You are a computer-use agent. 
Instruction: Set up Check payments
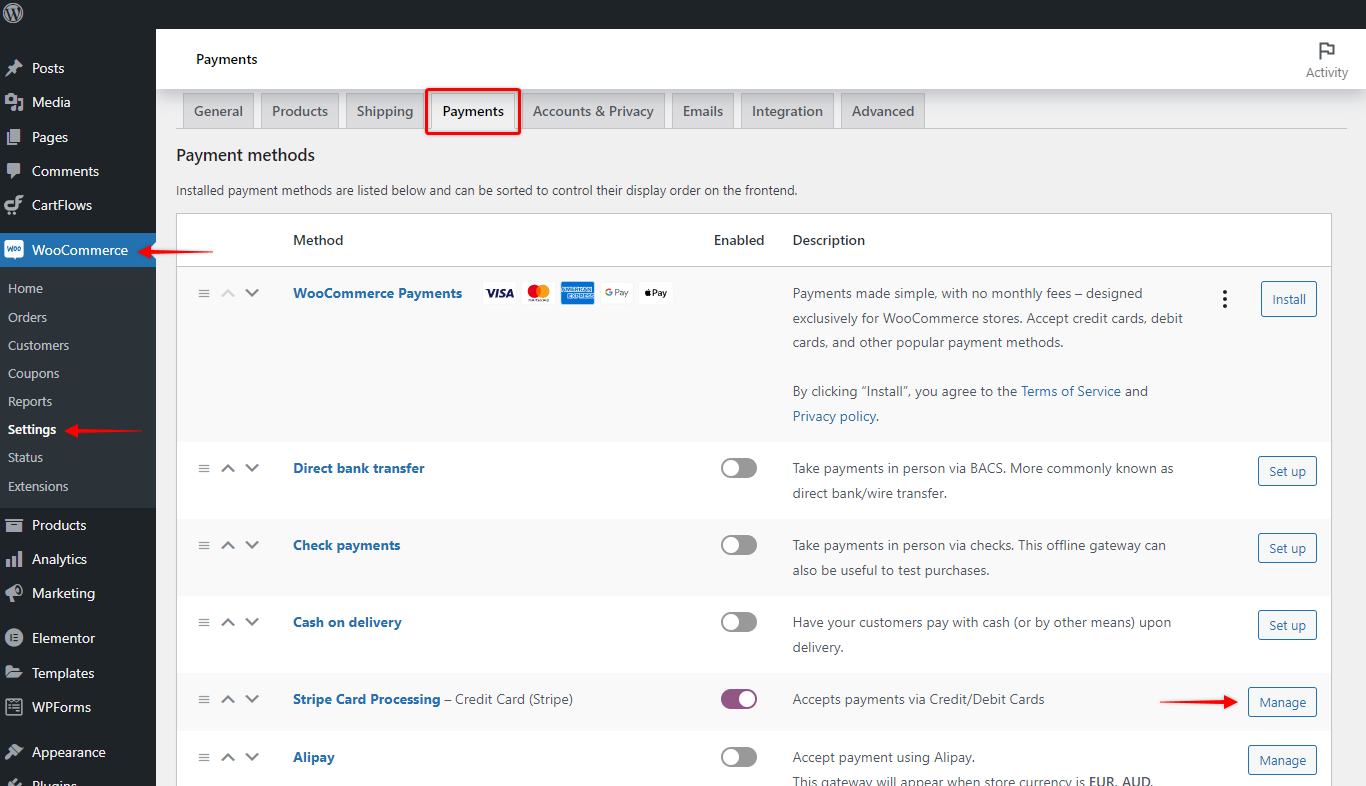coord(1287,548)
